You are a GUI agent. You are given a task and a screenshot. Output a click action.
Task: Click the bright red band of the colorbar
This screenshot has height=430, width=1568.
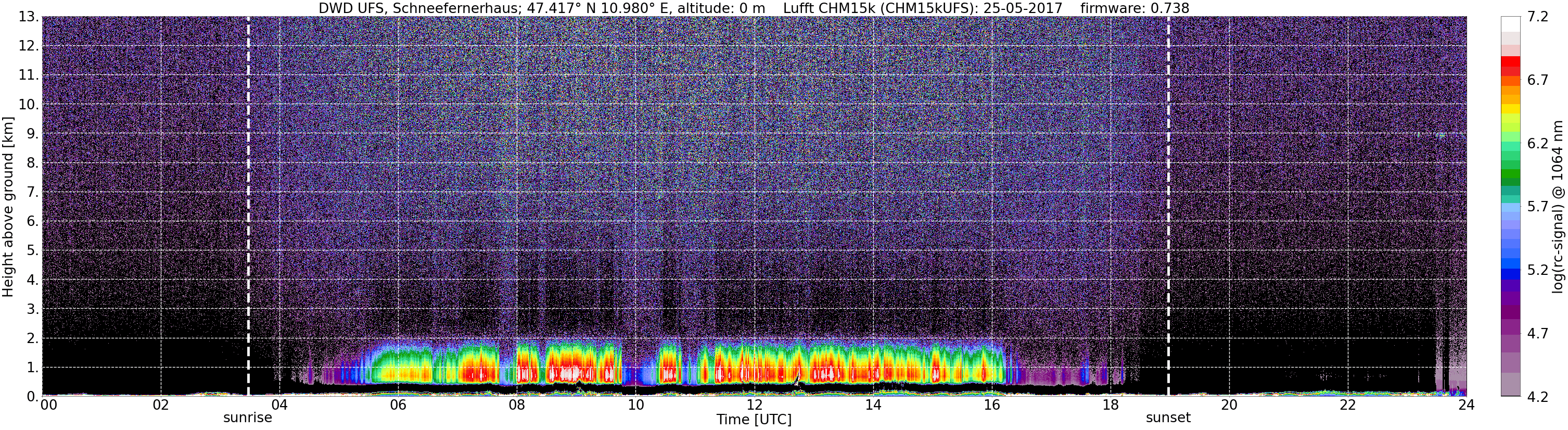(x=1511, y=61)
